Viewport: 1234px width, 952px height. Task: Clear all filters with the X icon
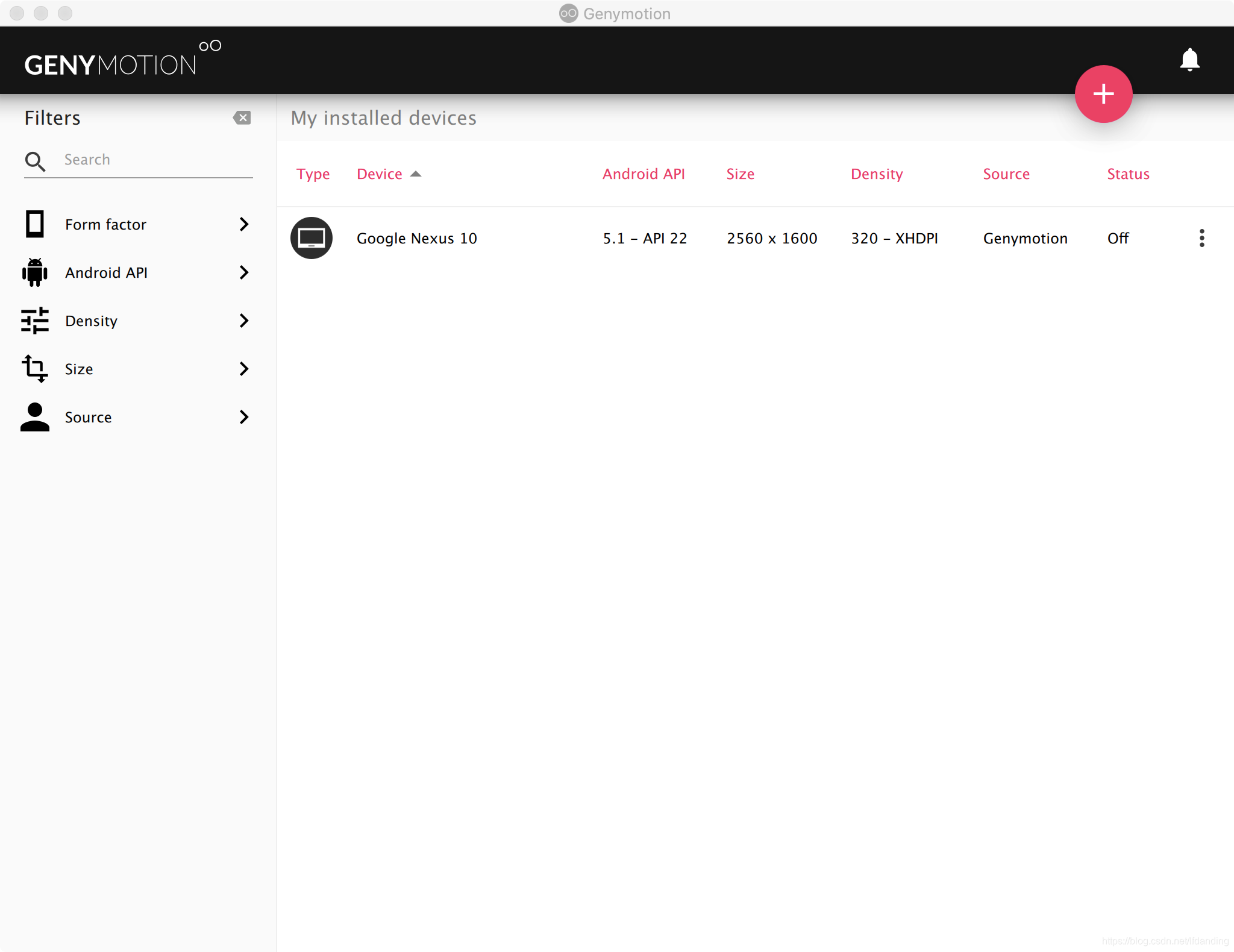[x=242, y=117]
